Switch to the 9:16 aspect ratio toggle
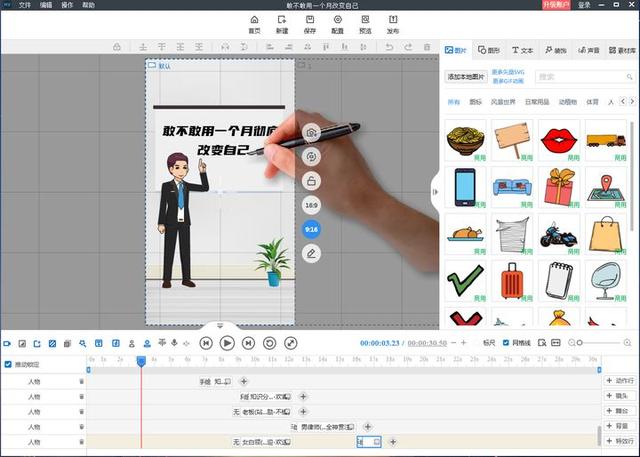This screenshot has width=640, height=457. 311,229
